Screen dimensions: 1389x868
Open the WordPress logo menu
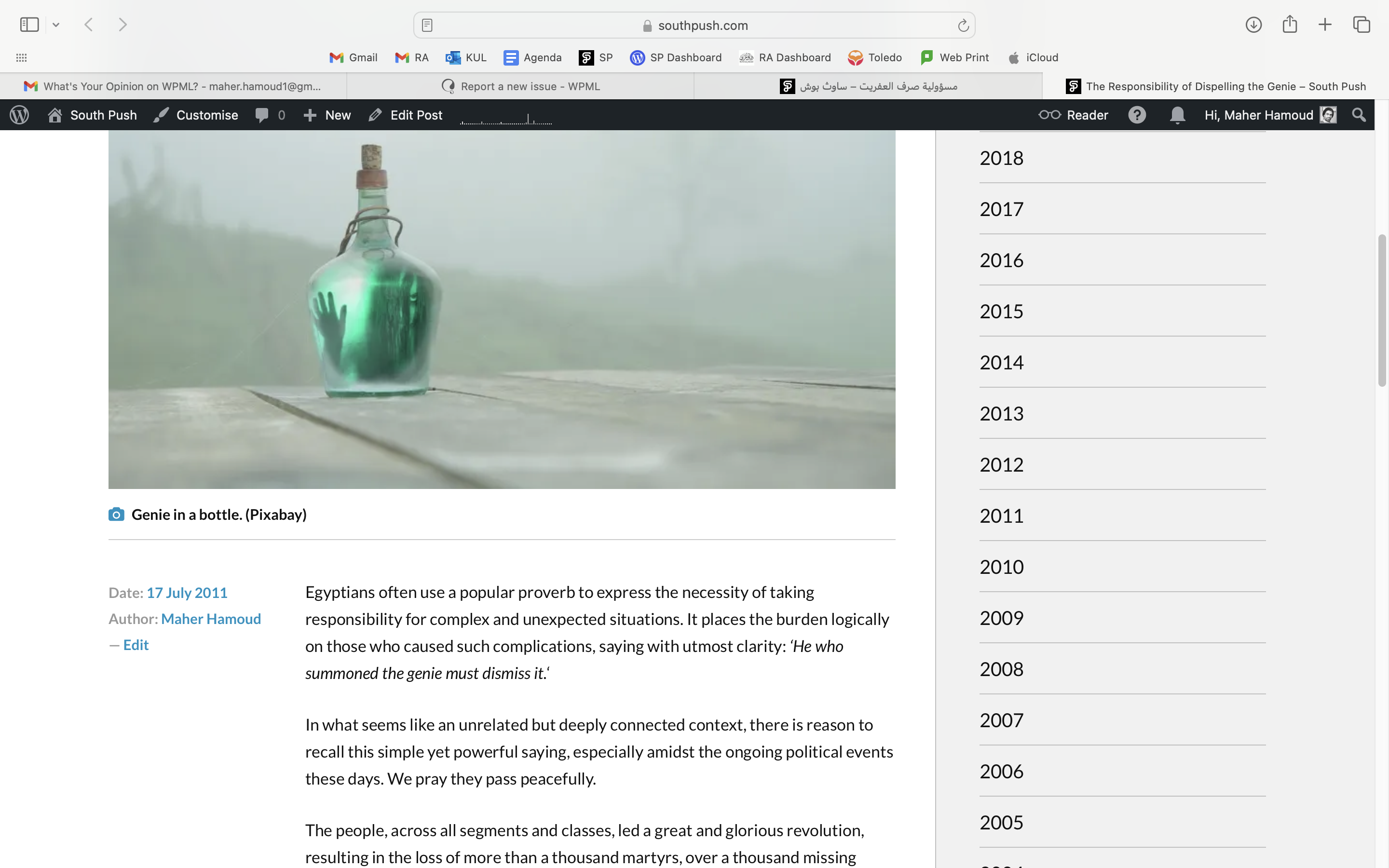[19, 115]
